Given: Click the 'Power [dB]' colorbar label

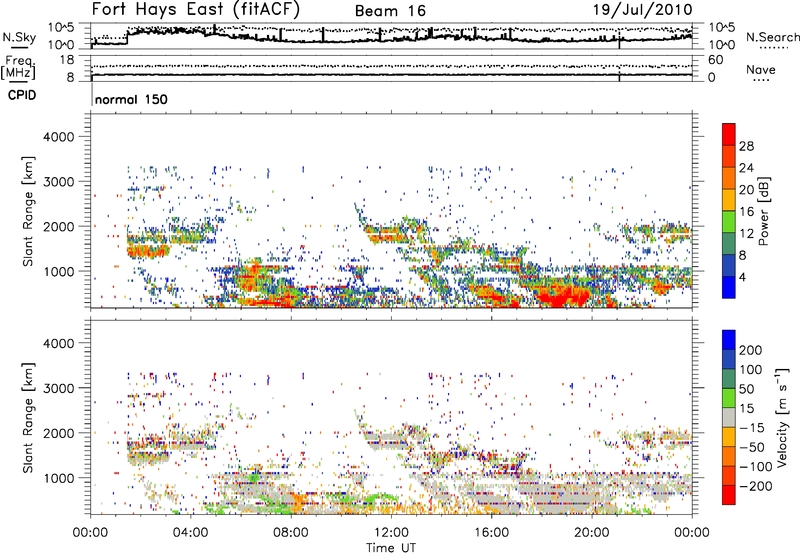Looking at the screenshot, I should point(763,211).
